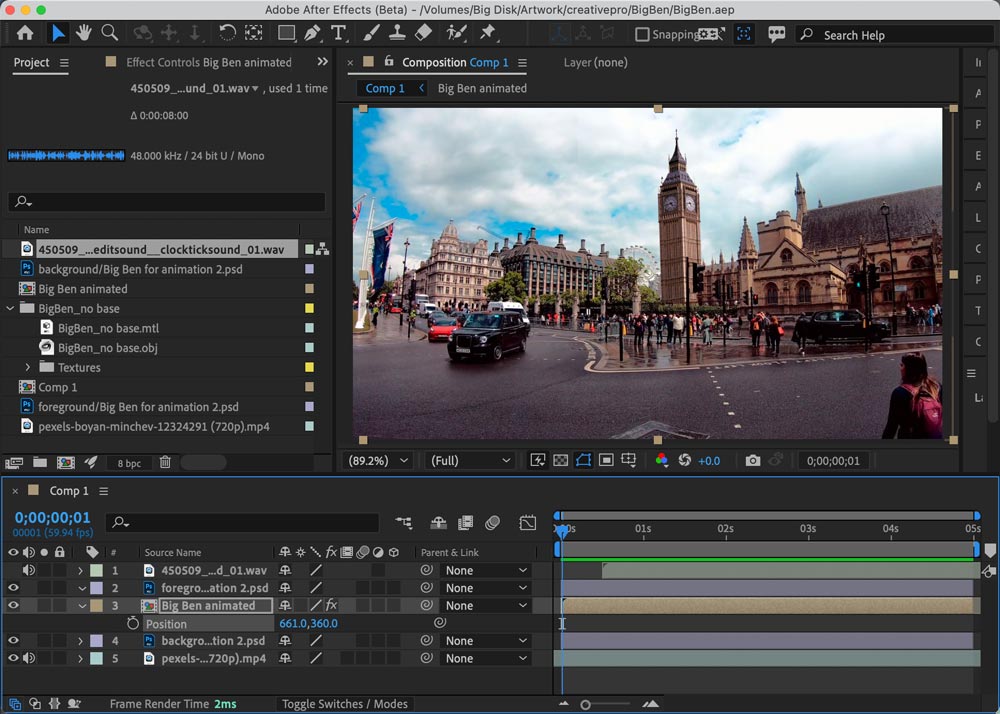This screenshot has width=1000, height=714.
Task: Click the Take Snapshot camera icon
Action: 753,460
